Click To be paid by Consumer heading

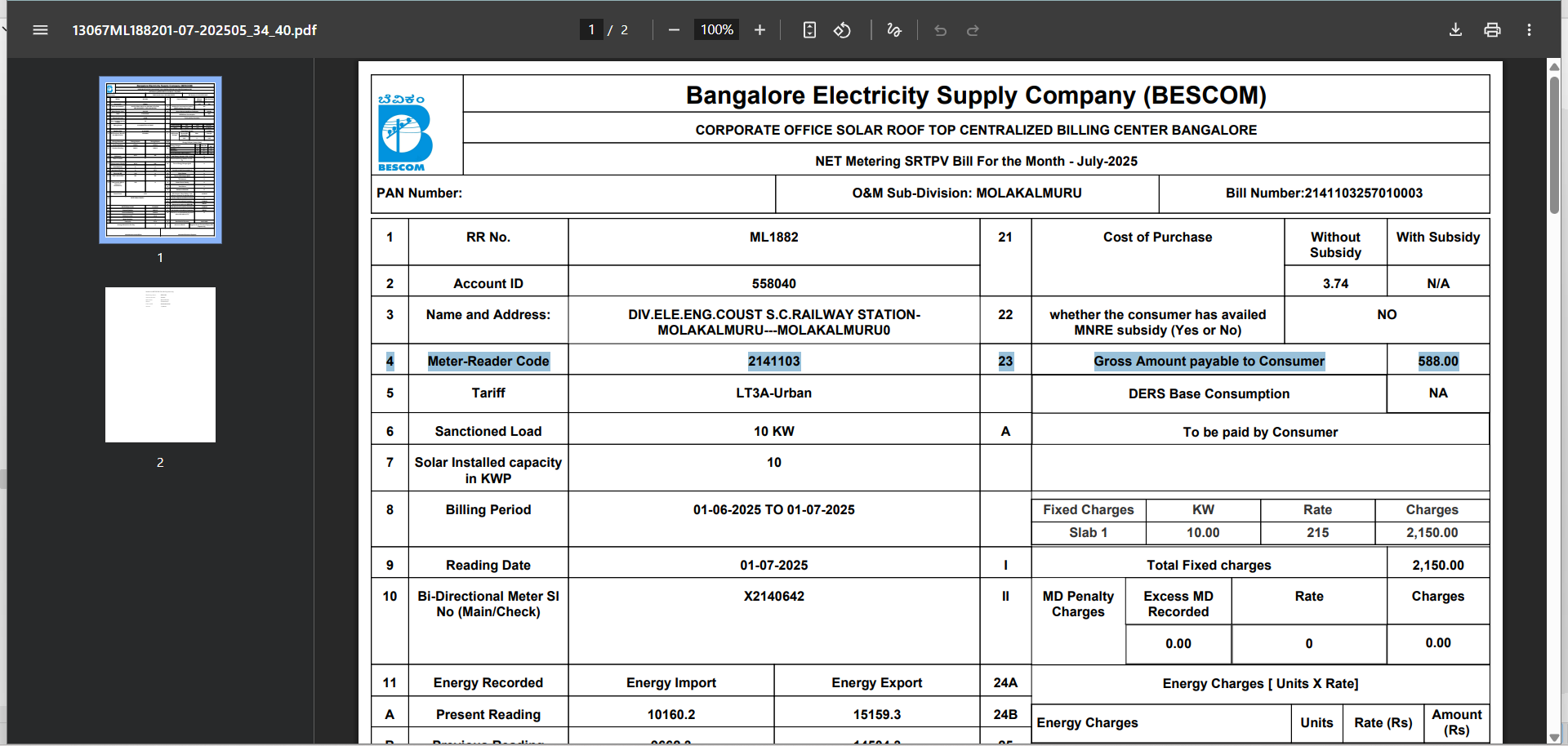[x=1260, y=433]
